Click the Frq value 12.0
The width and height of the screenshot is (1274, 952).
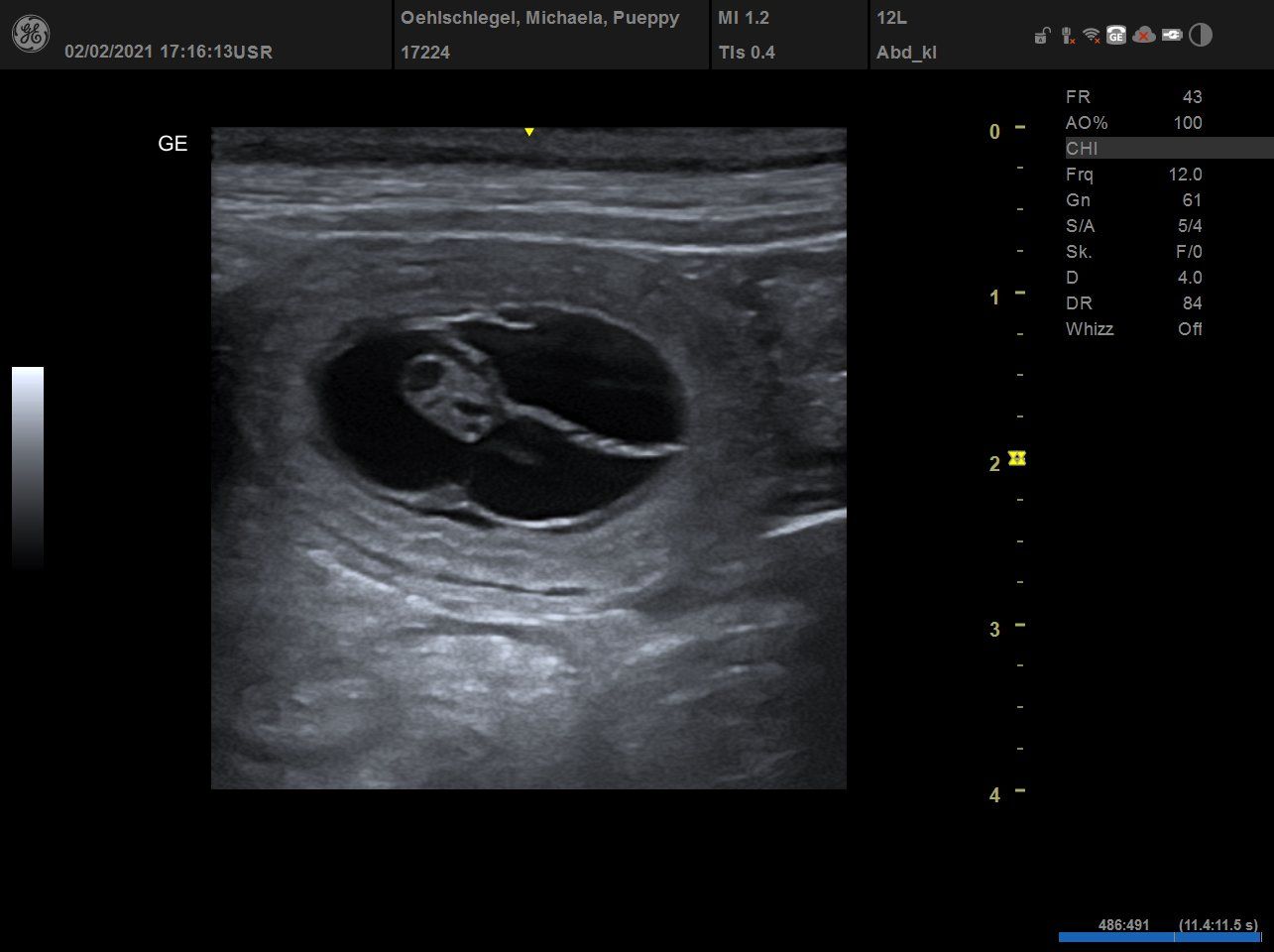pos(1186,175)
